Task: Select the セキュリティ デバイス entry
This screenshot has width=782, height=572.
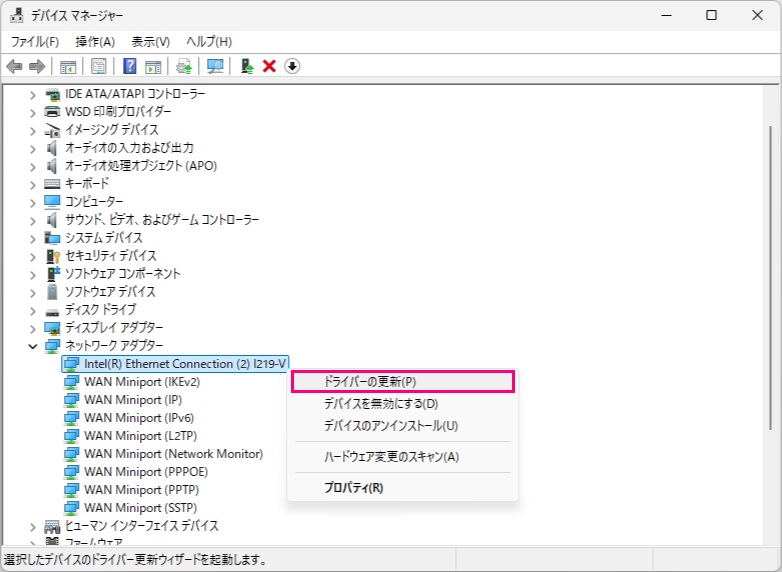Action: point(111,256)
